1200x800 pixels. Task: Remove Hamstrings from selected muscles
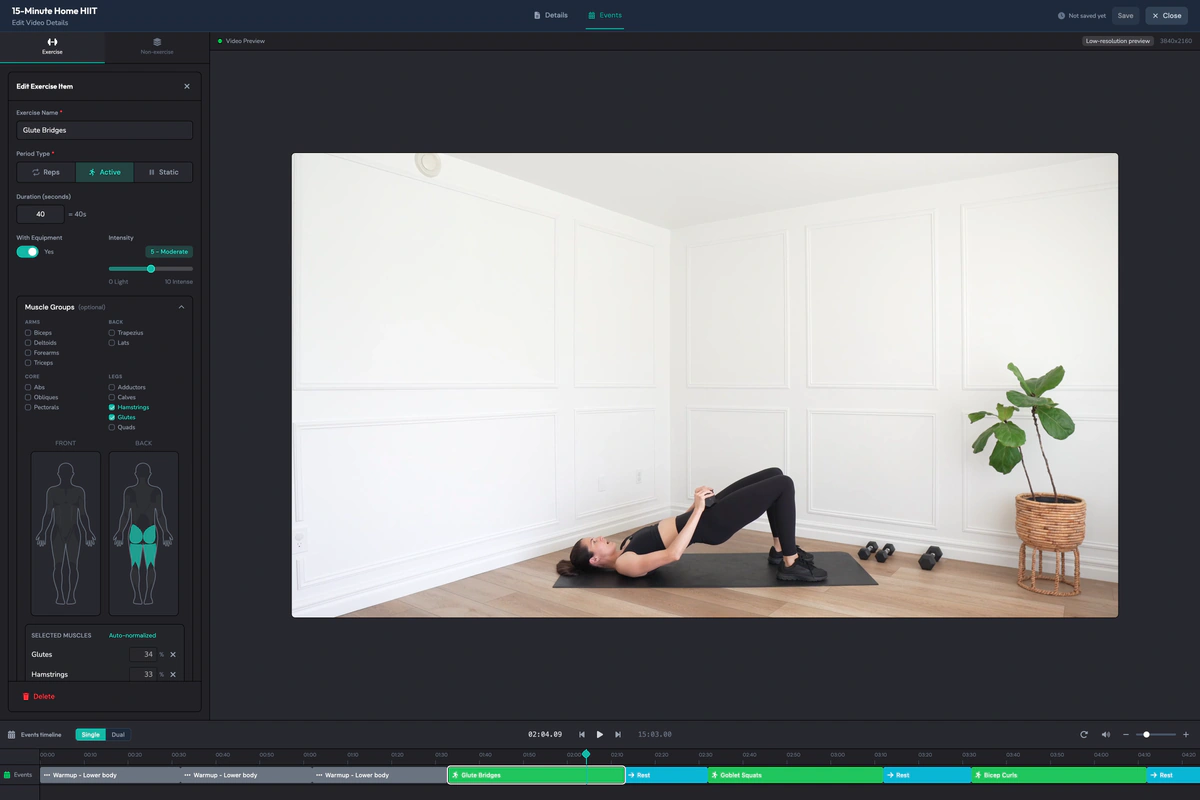click(173, 674)
